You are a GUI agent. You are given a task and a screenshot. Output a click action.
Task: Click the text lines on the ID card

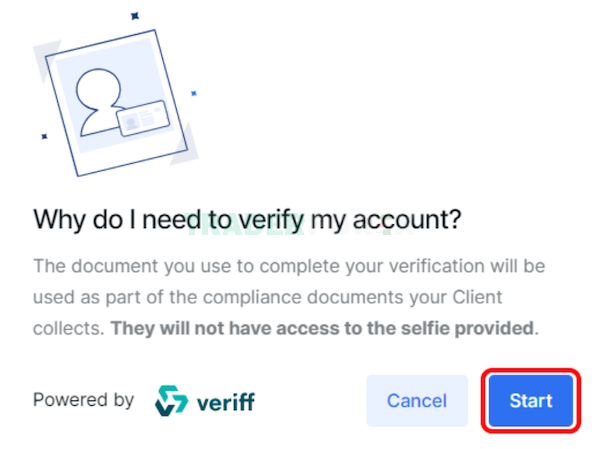147,117
